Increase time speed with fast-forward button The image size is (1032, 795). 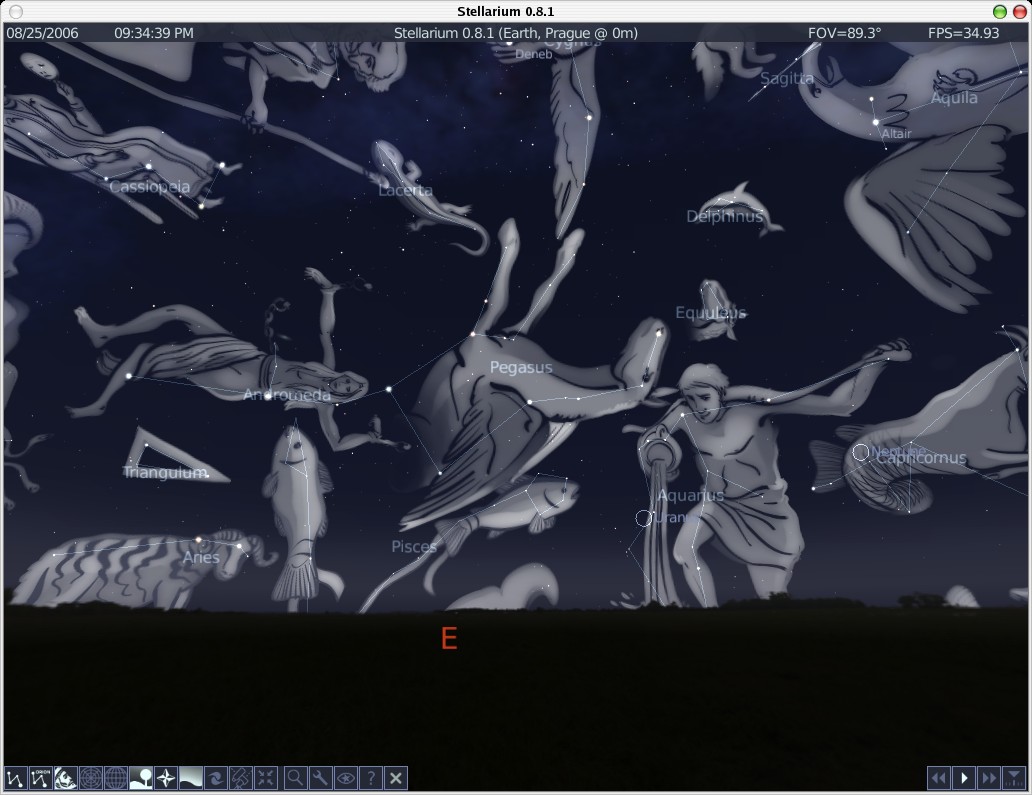tap(989, 778)
